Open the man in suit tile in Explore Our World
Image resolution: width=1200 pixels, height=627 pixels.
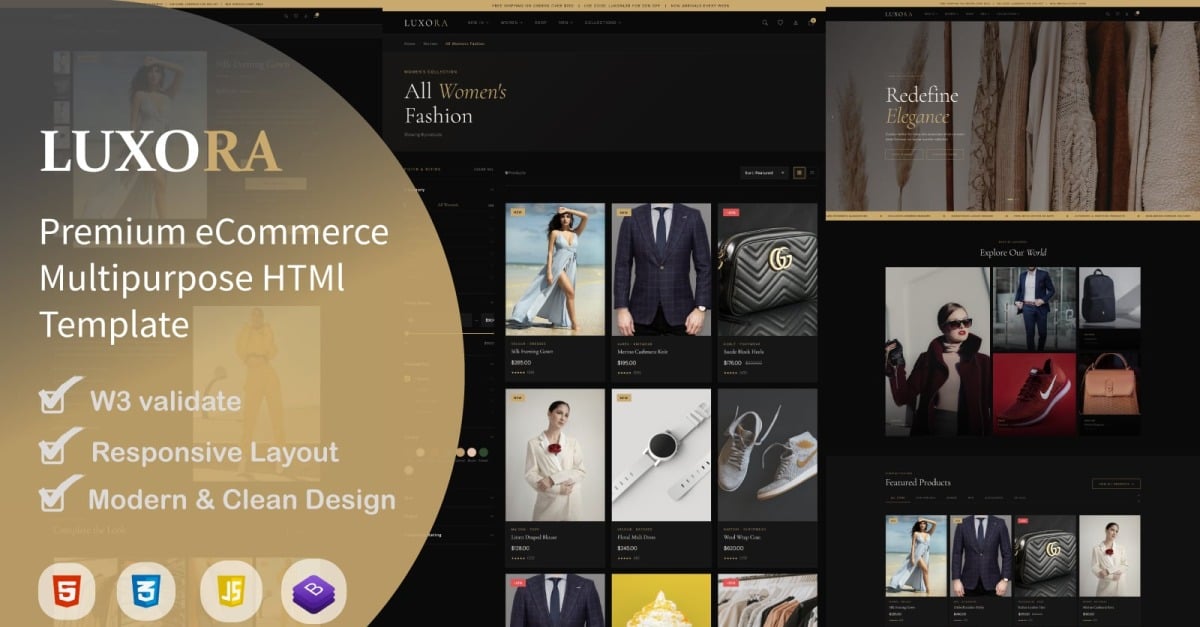coord(1034,308)
